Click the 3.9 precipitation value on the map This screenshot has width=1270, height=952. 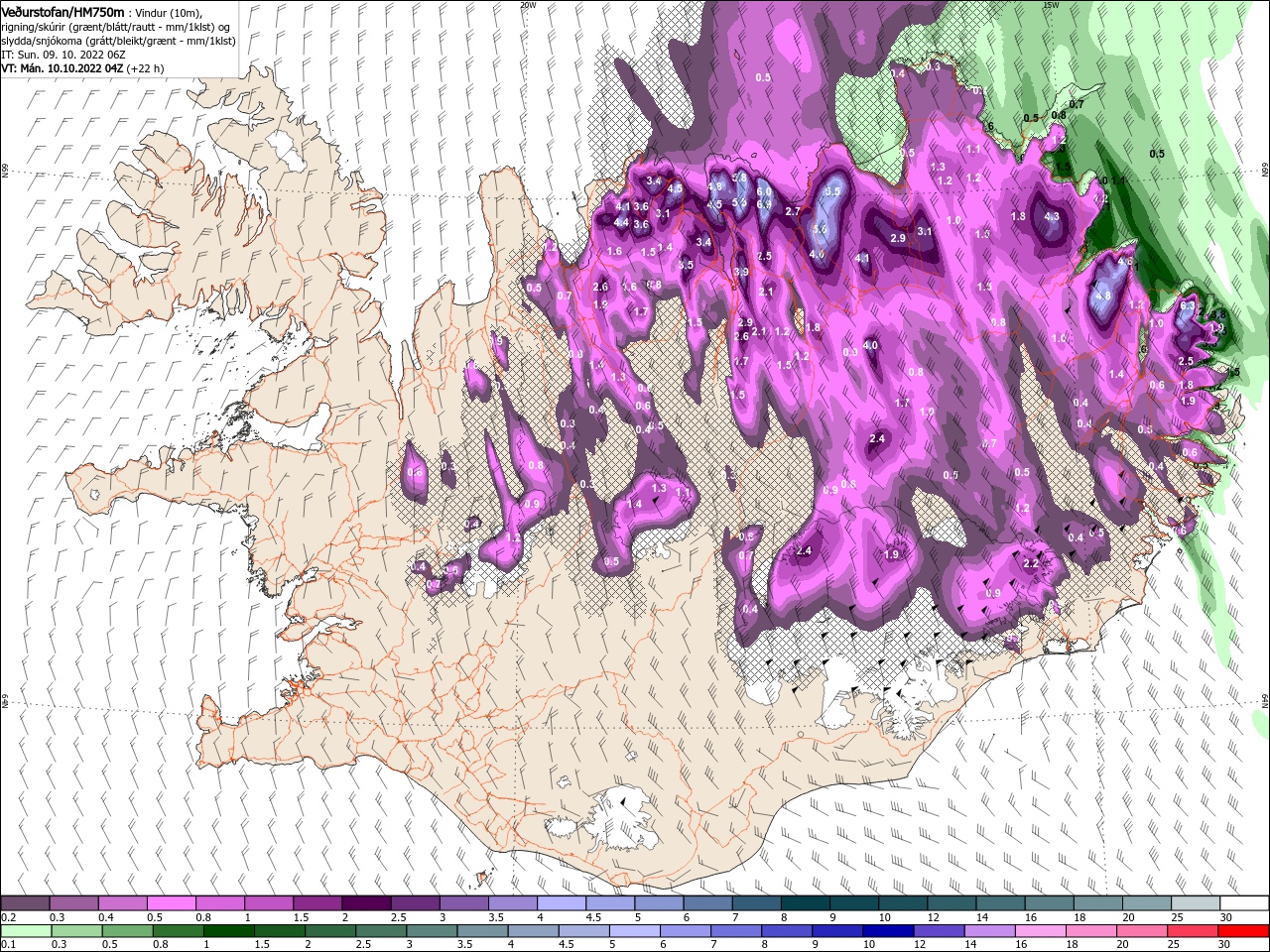741,272
